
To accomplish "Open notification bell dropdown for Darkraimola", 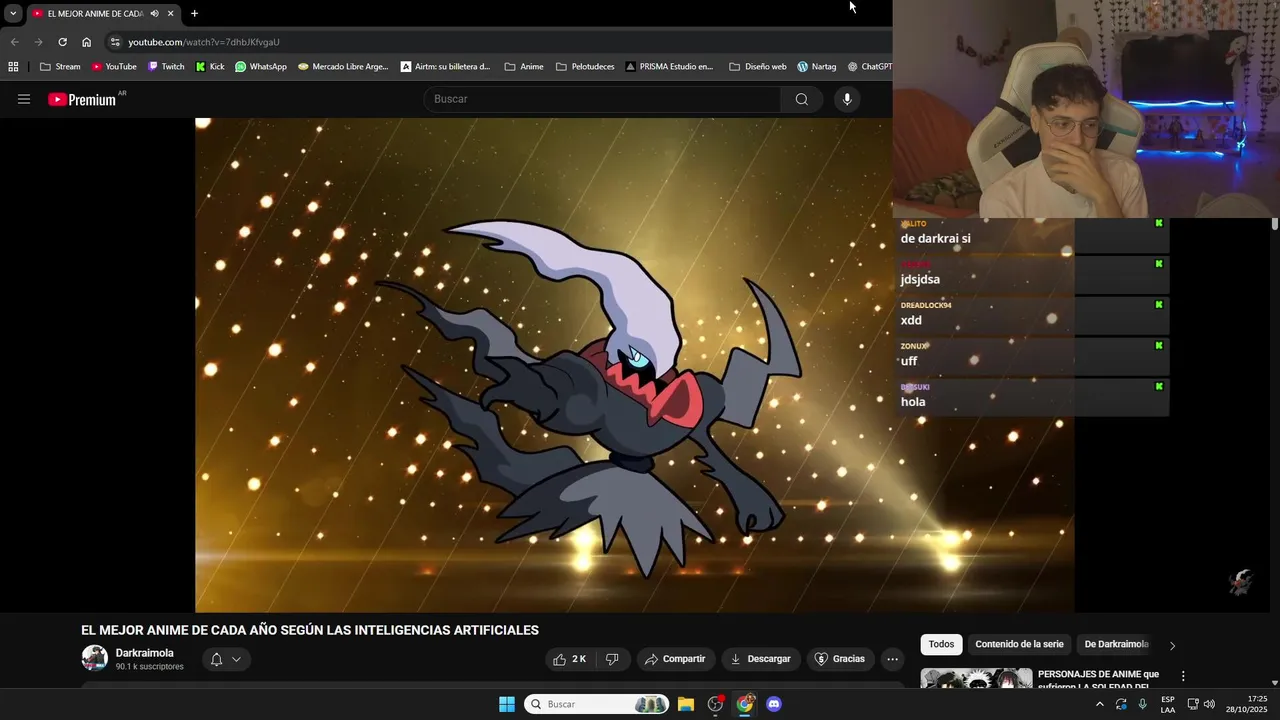I will coord(225,659).
